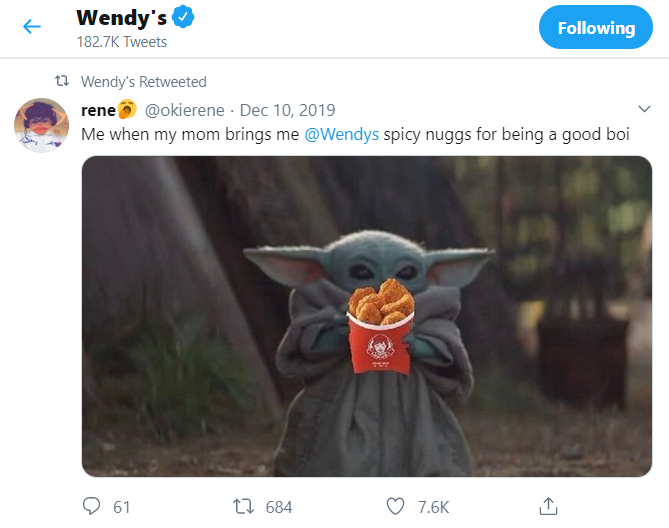
Task: Click the 61 replies count
Action: click(x=121, y=507)
